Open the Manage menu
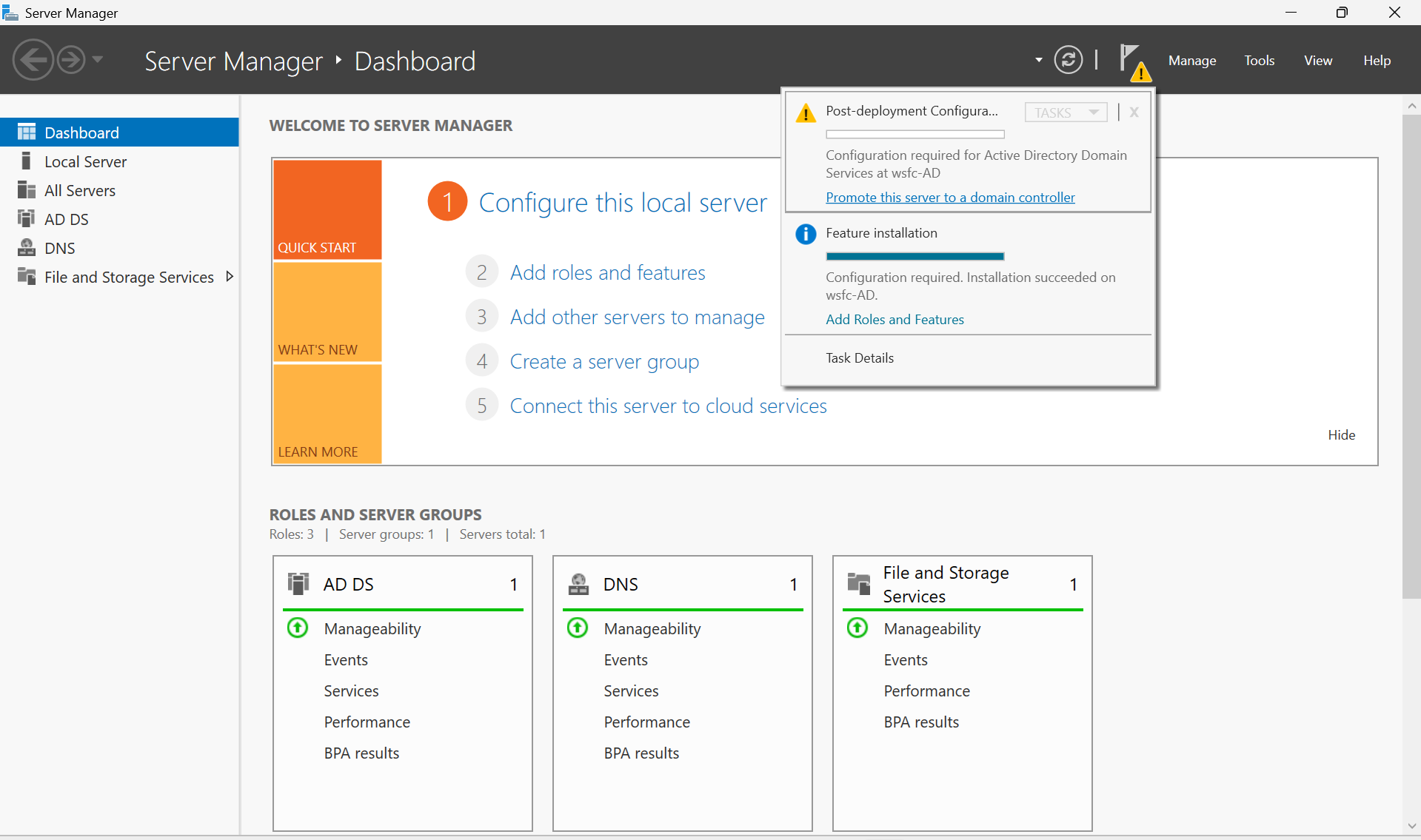This screenshot has width=1421, height=840. click(1192, 61)
